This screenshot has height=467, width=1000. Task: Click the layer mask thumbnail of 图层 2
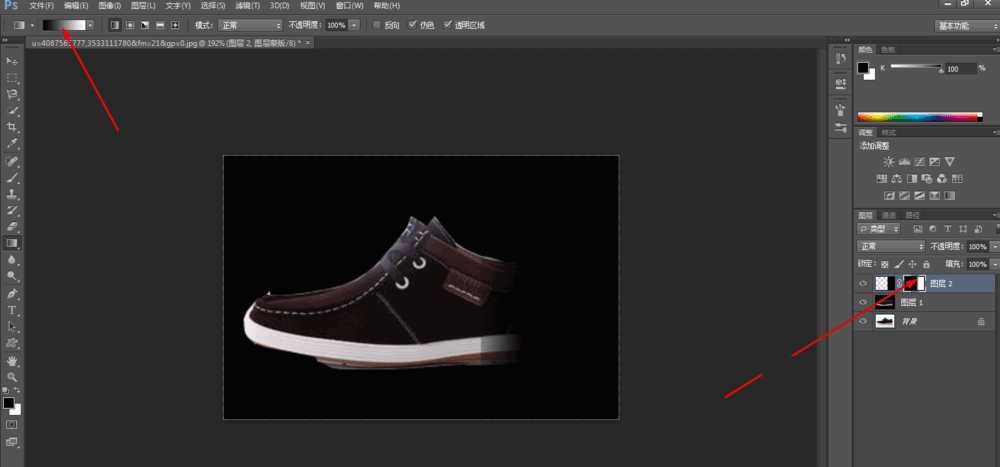(x=913, y=283)
